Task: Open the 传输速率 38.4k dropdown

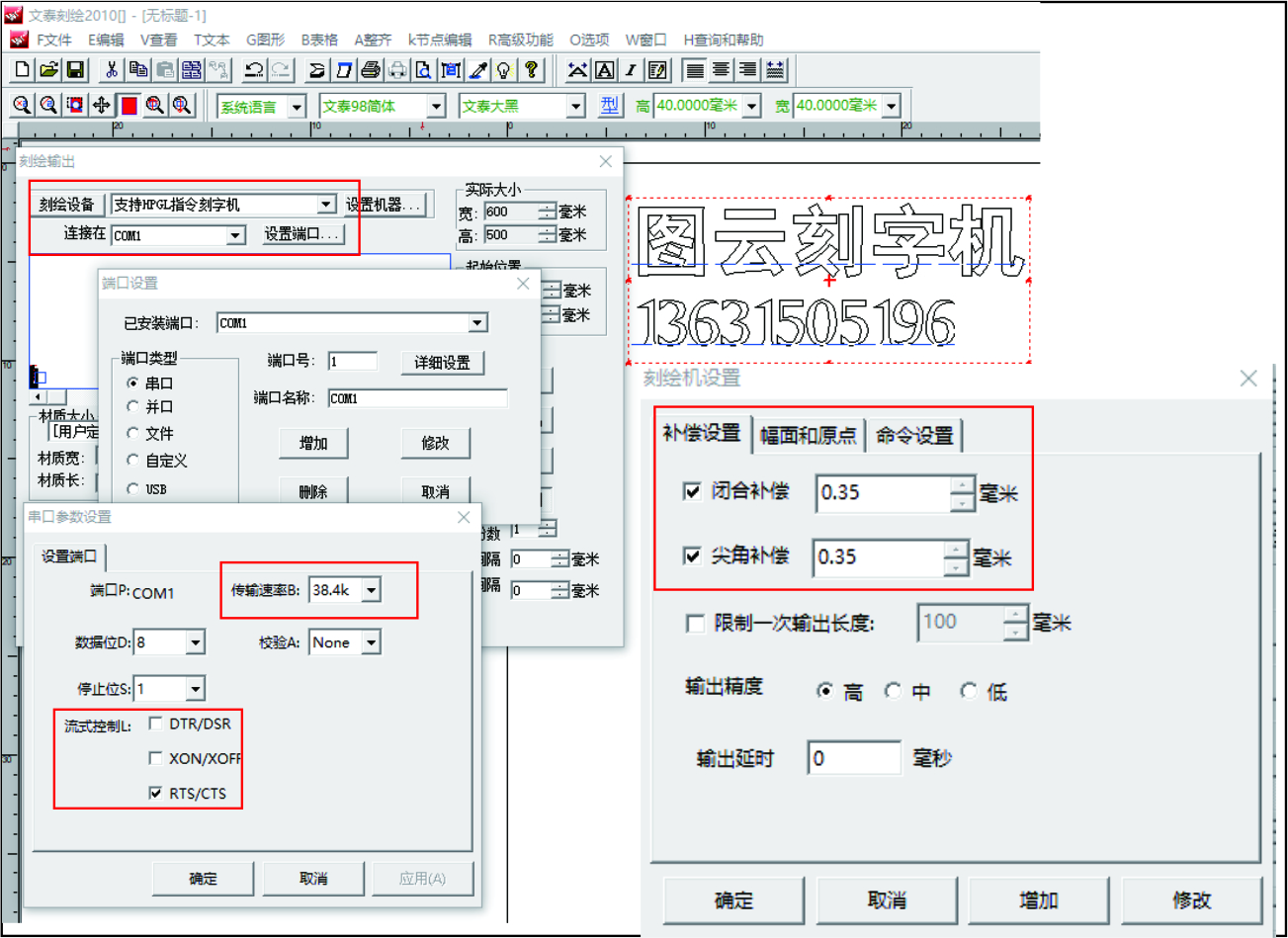Action: [x=371, y=590]
